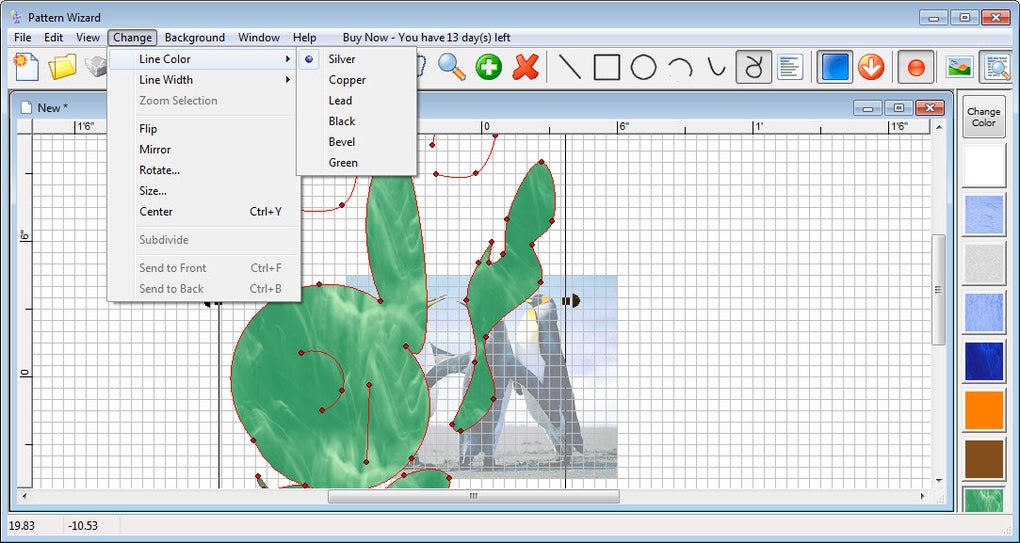The height and width of the screenshot is (543, 1020).
Task: Select Rotate... from Change menu
Action: pyautogui.click(x=203, y=170)
